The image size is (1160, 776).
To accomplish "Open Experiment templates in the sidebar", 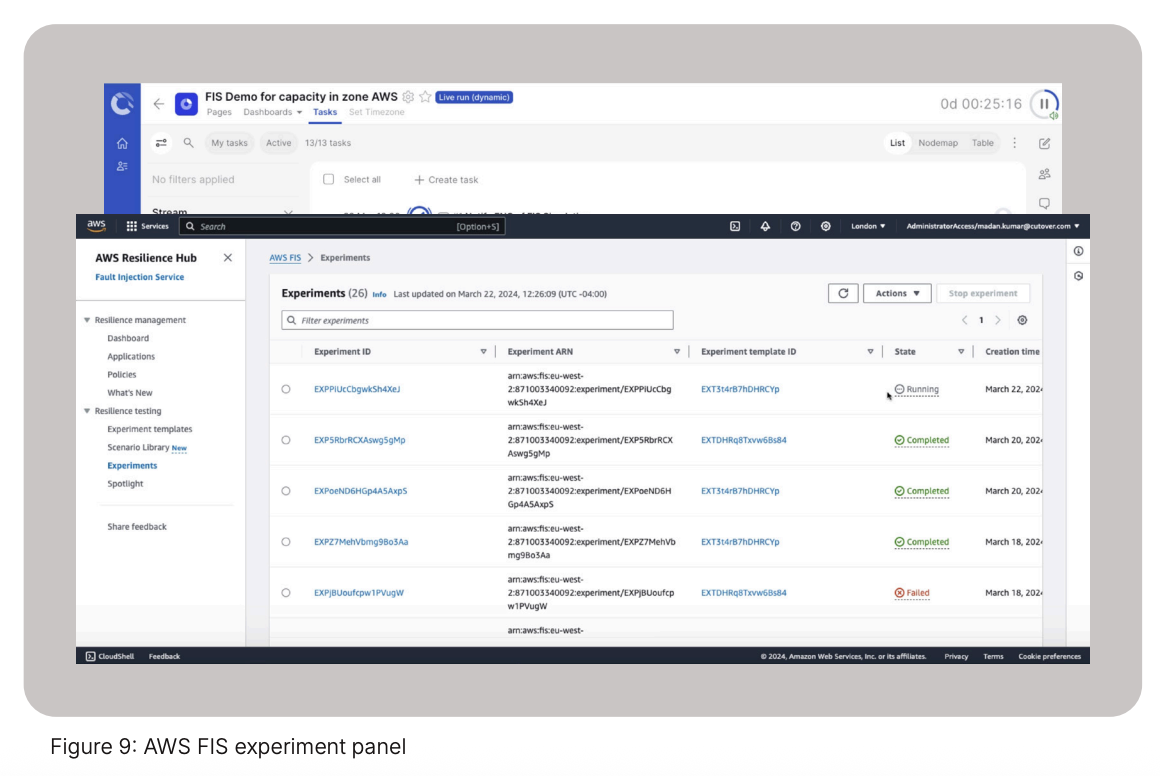I will [x=149, y=429].
